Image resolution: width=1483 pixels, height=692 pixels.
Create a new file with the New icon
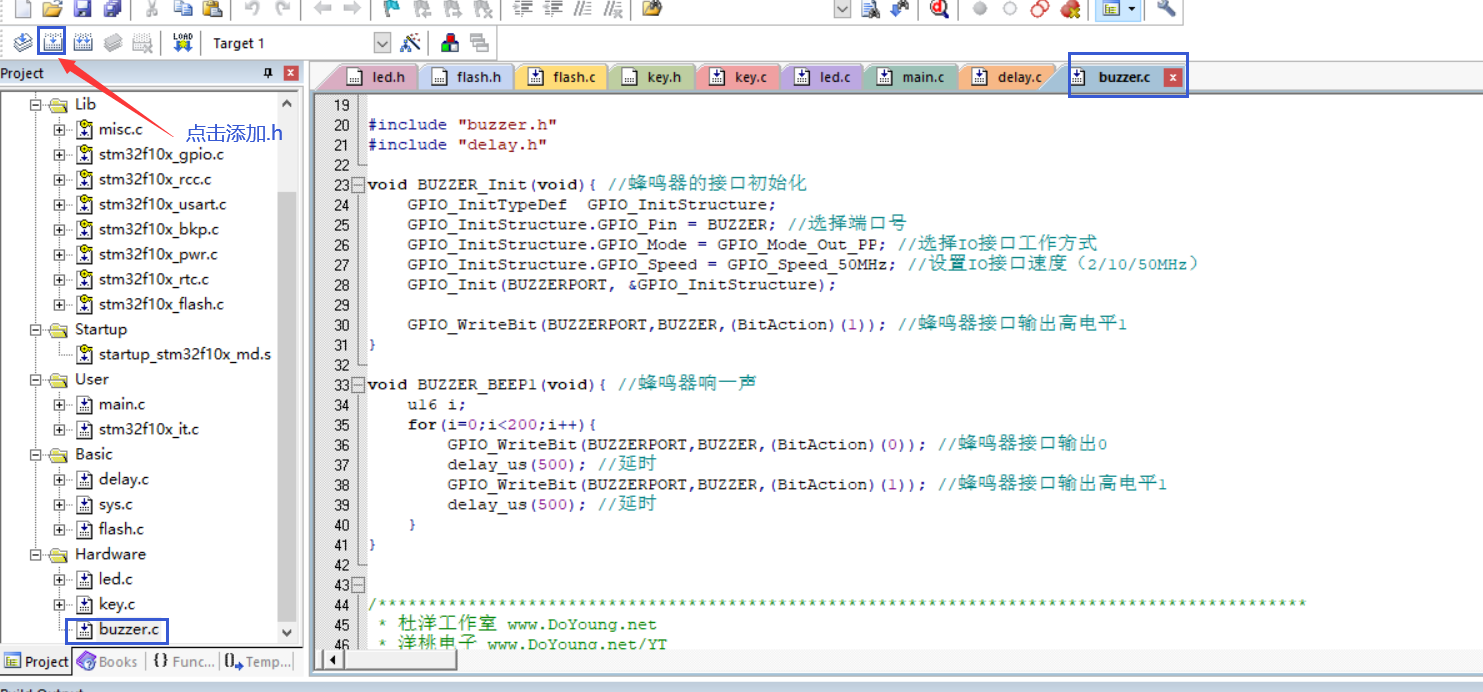tap(22, 9)
